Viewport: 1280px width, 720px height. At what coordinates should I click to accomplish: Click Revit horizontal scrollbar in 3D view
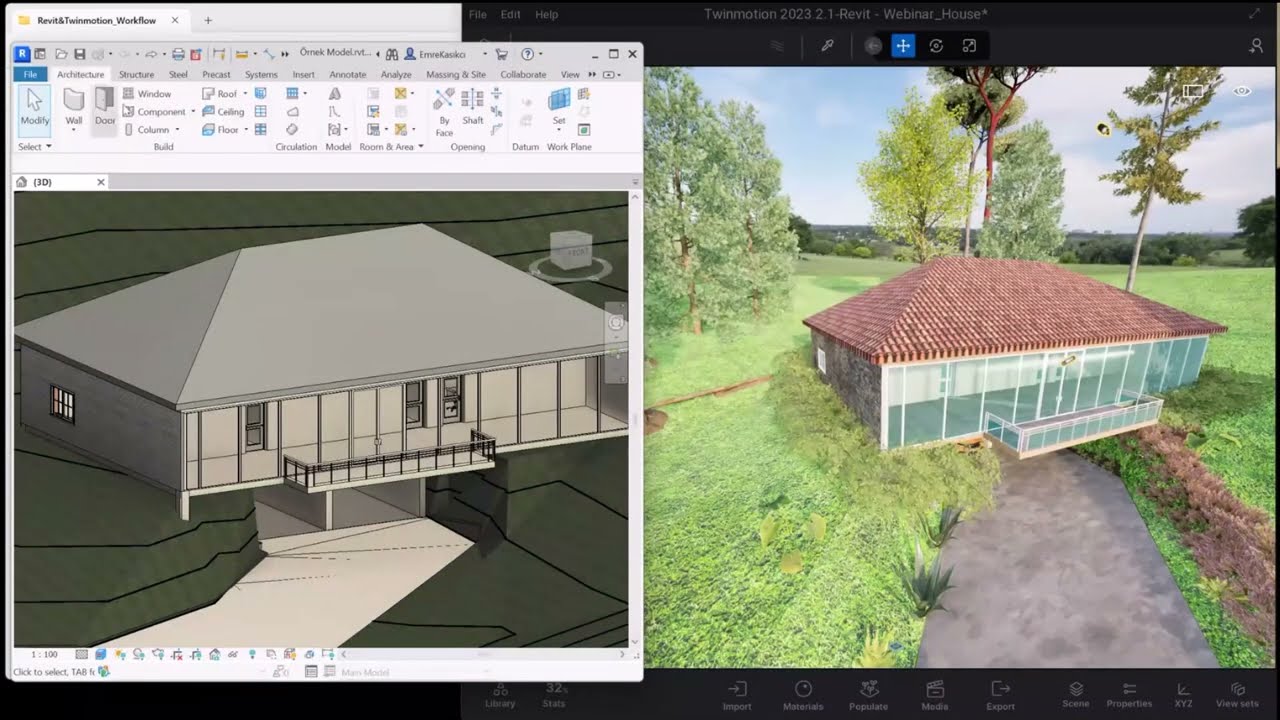[483, 654]
